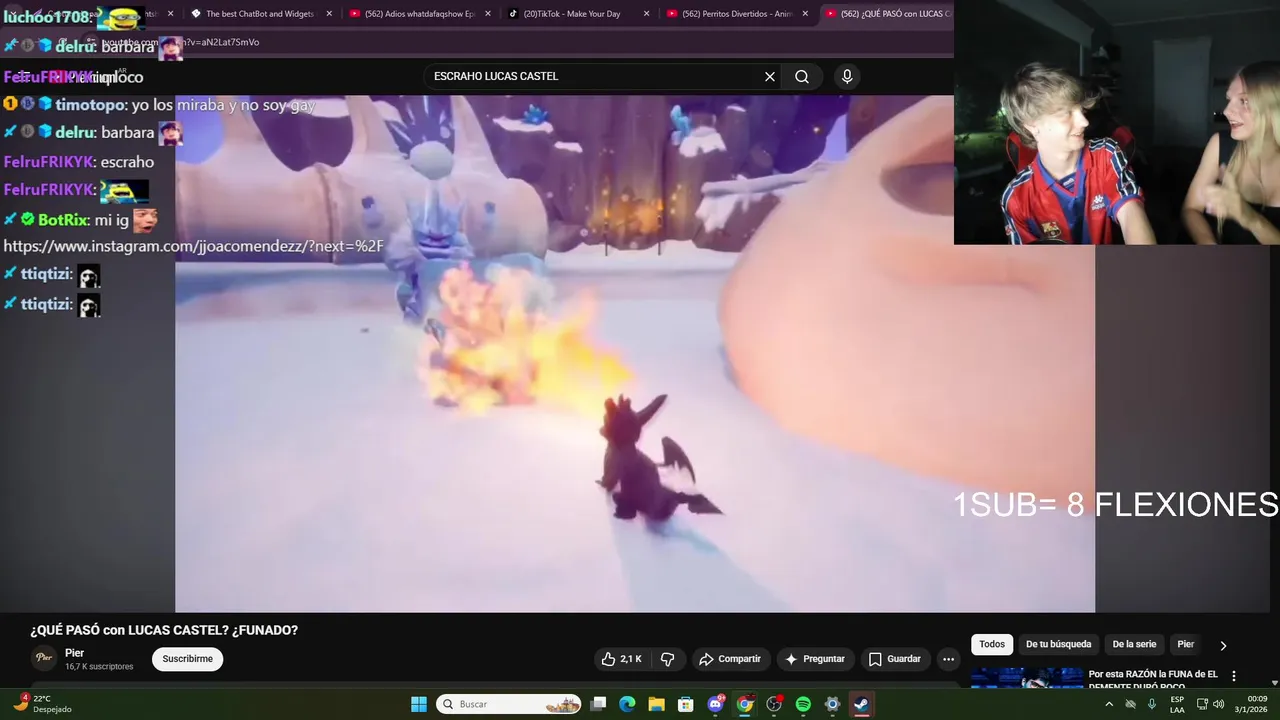
Task: Click the Guardar button
Action: click(894, 659)
